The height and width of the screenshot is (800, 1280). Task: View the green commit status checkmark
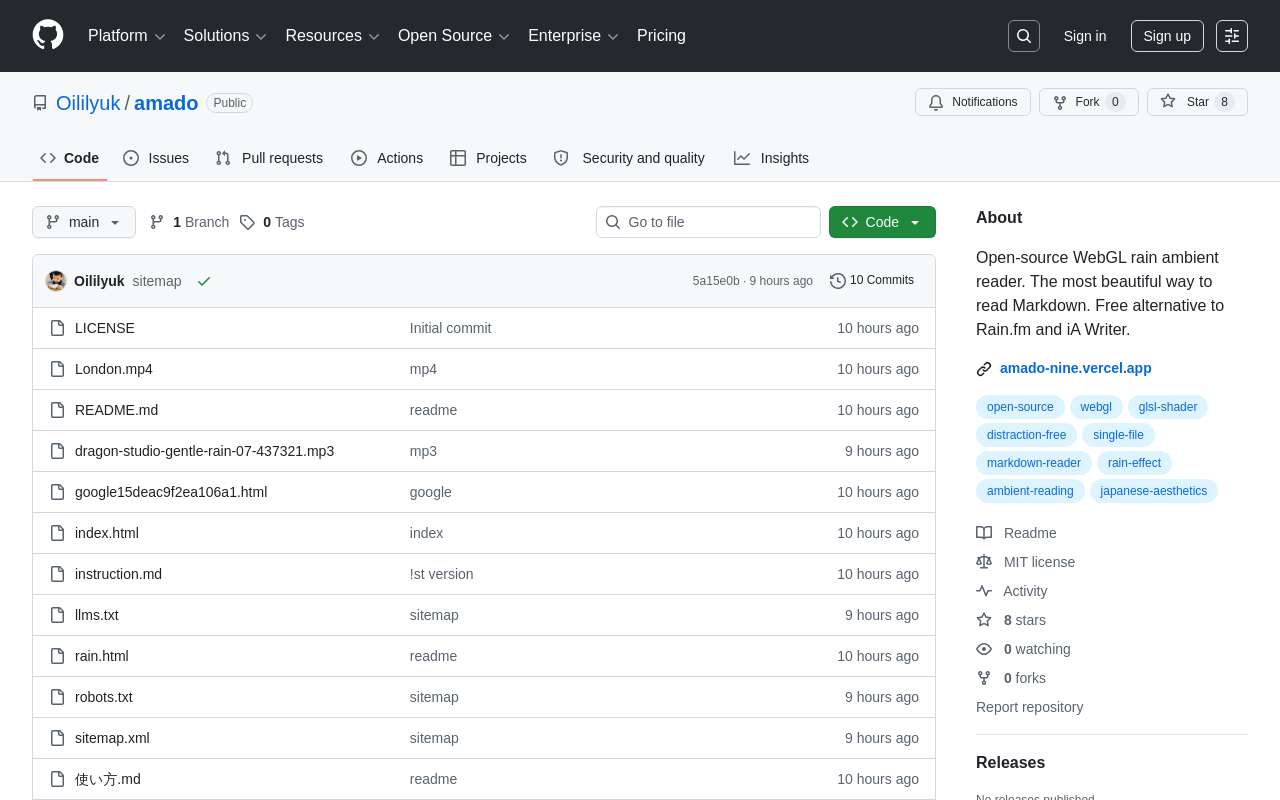point(204,281)
